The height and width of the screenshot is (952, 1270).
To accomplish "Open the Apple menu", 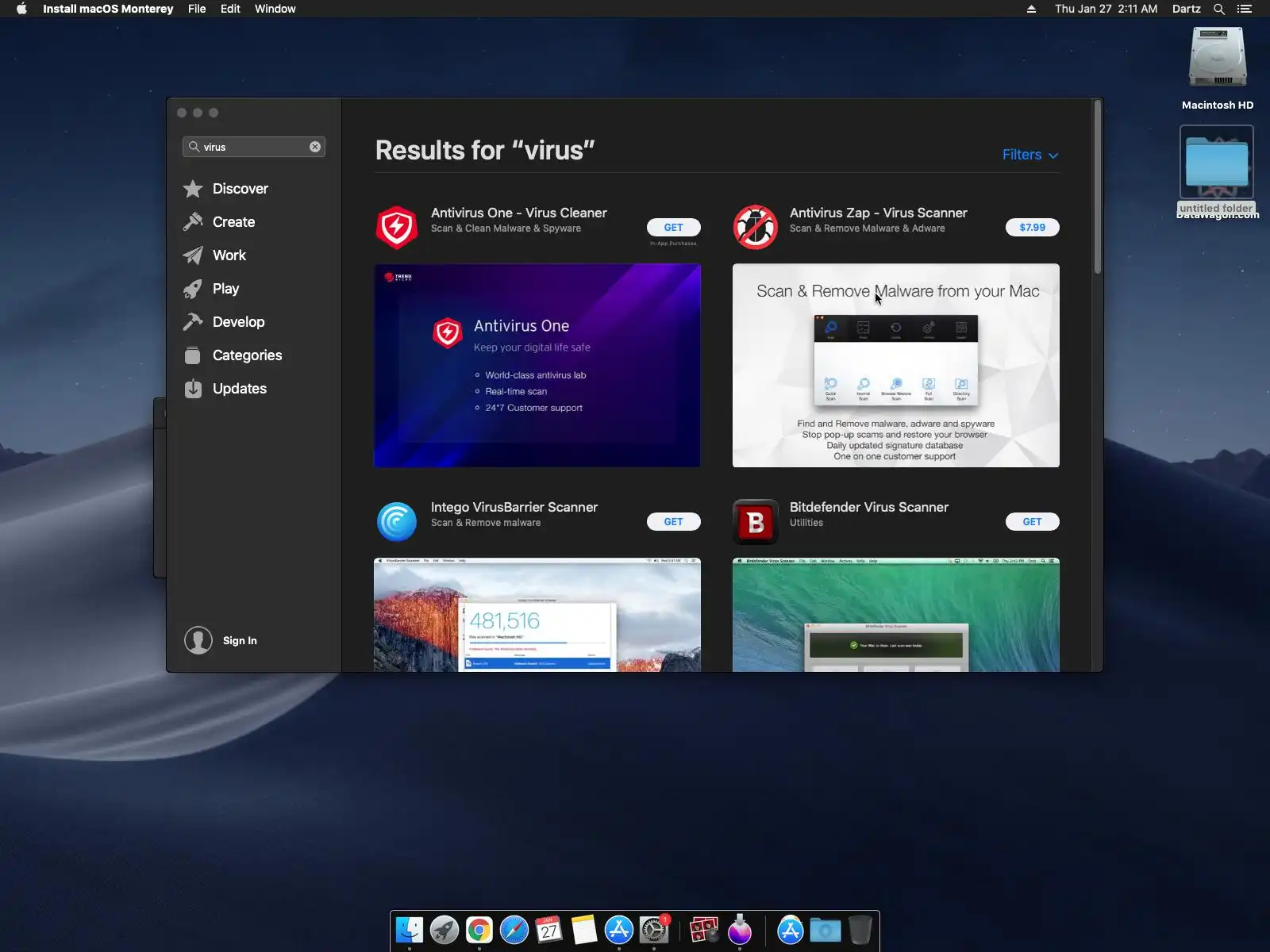I will coord(21,9).
